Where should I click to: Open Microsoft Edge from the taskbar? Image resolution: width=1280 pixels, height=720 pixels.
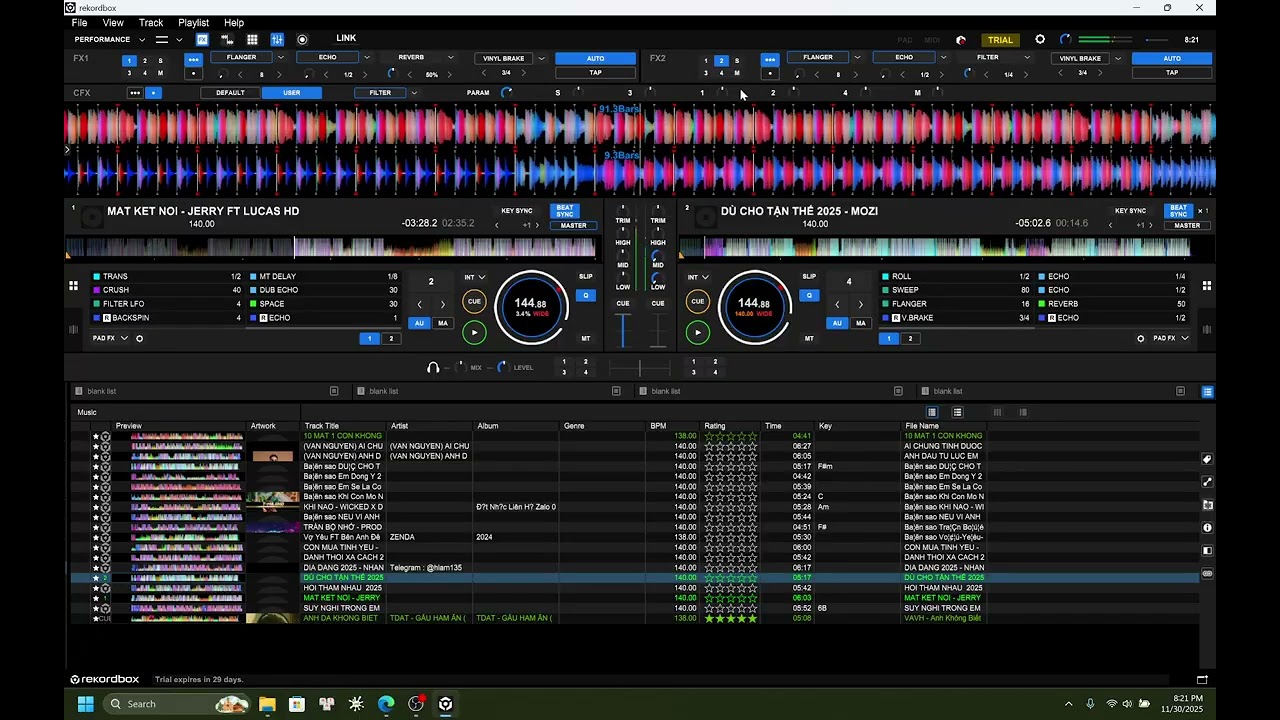(x=386, y=704)
